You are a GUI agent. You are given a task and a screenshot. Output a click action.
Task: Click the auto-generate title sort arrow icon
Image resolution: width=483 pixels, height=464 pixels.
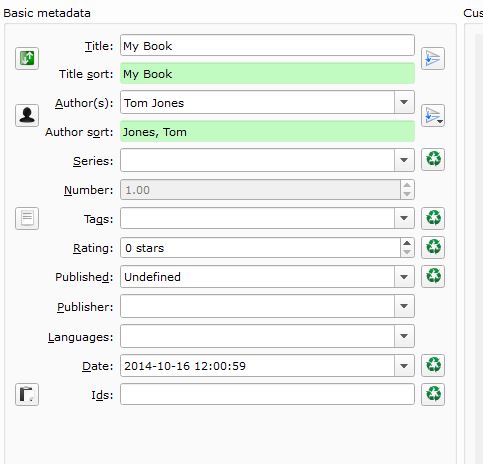point(433,58)
